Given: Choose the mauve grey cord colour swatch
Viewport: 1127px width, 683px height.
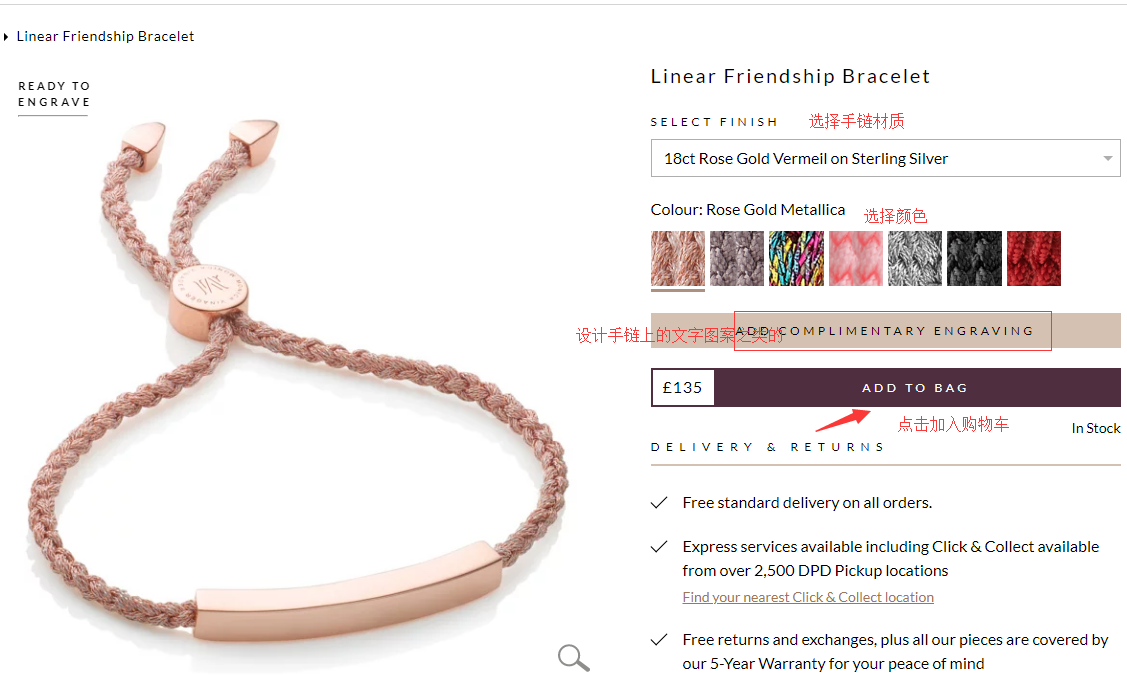Looking at the screenshot, I should pos(737,259).
